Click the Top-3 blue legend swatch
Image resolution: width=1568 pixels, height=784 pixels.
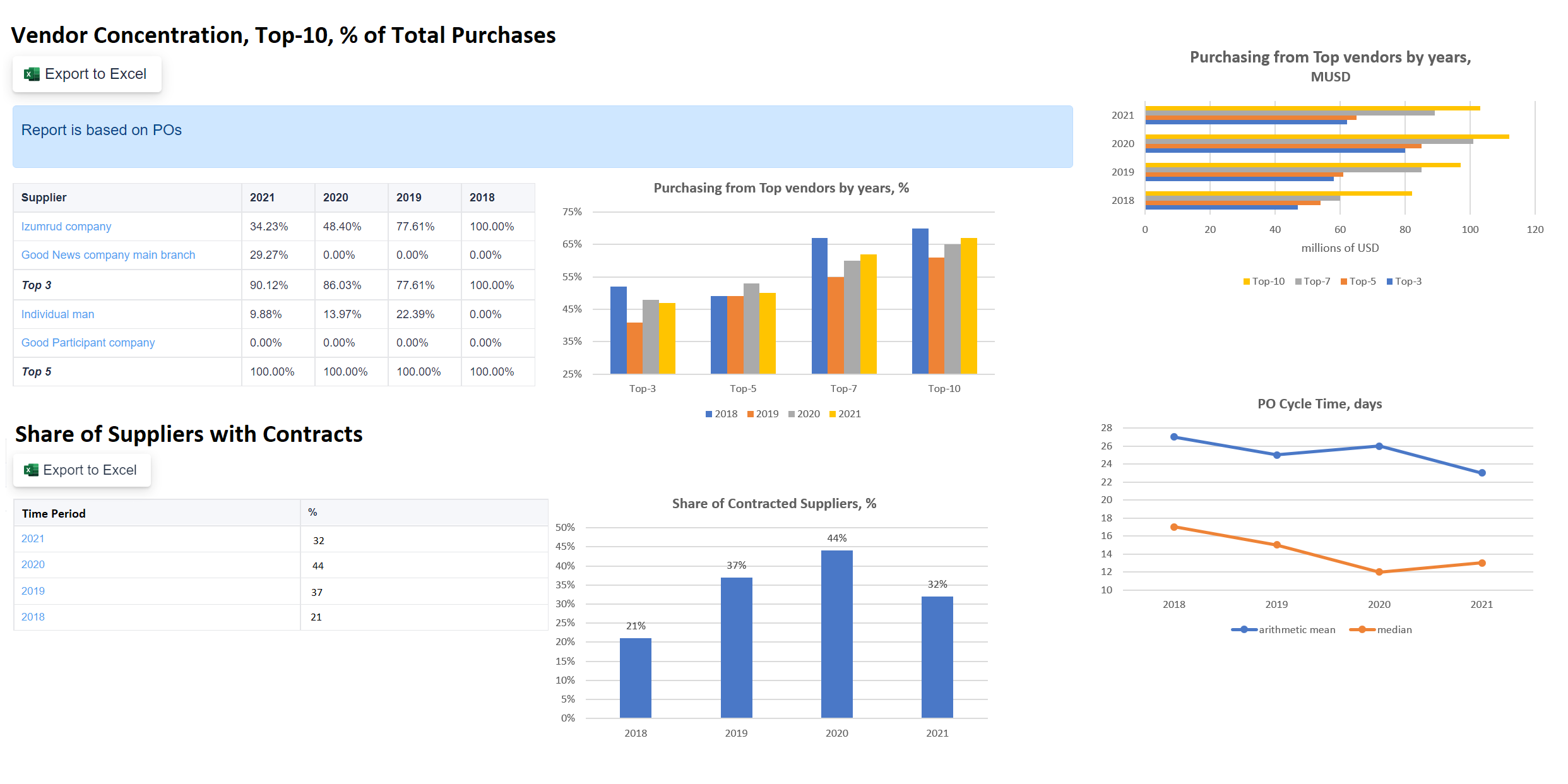pos(1389,282)
